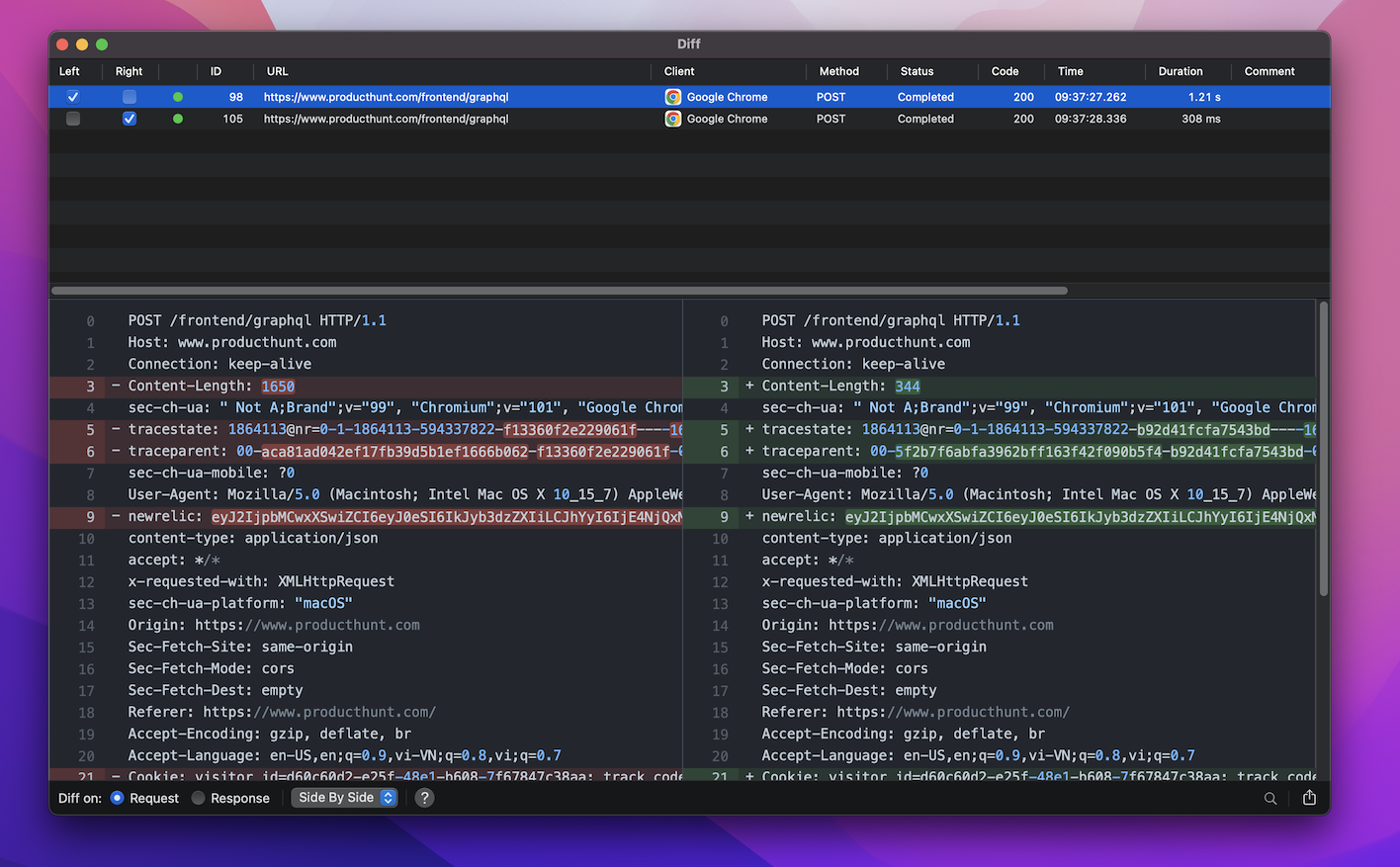Open the help question mark button
1400x867 pixels.
tap(424, 798)
